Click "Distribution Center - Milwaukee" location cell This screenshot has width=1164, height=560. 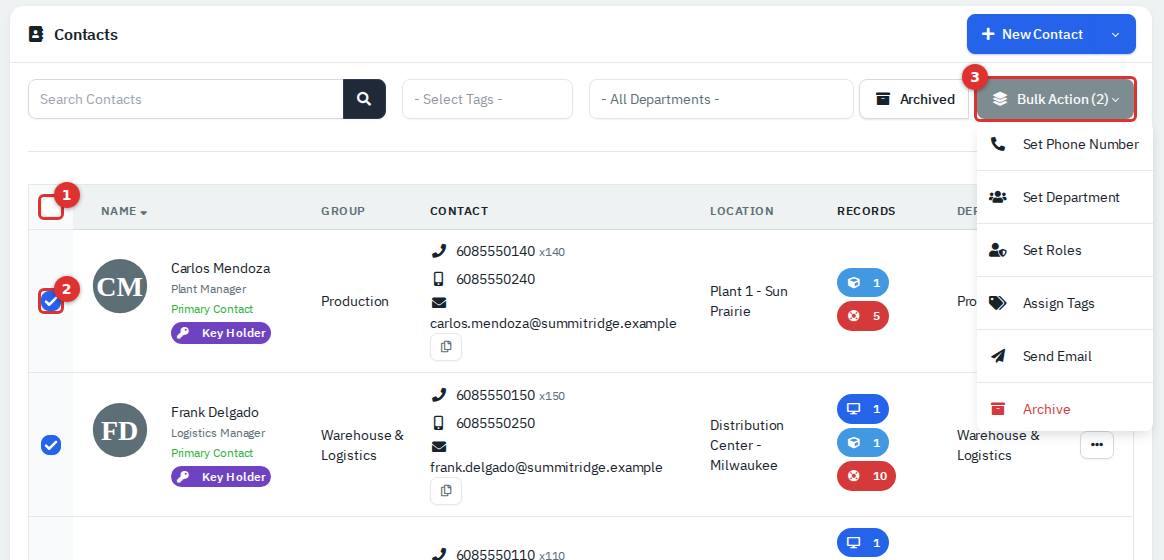[747, 445]
